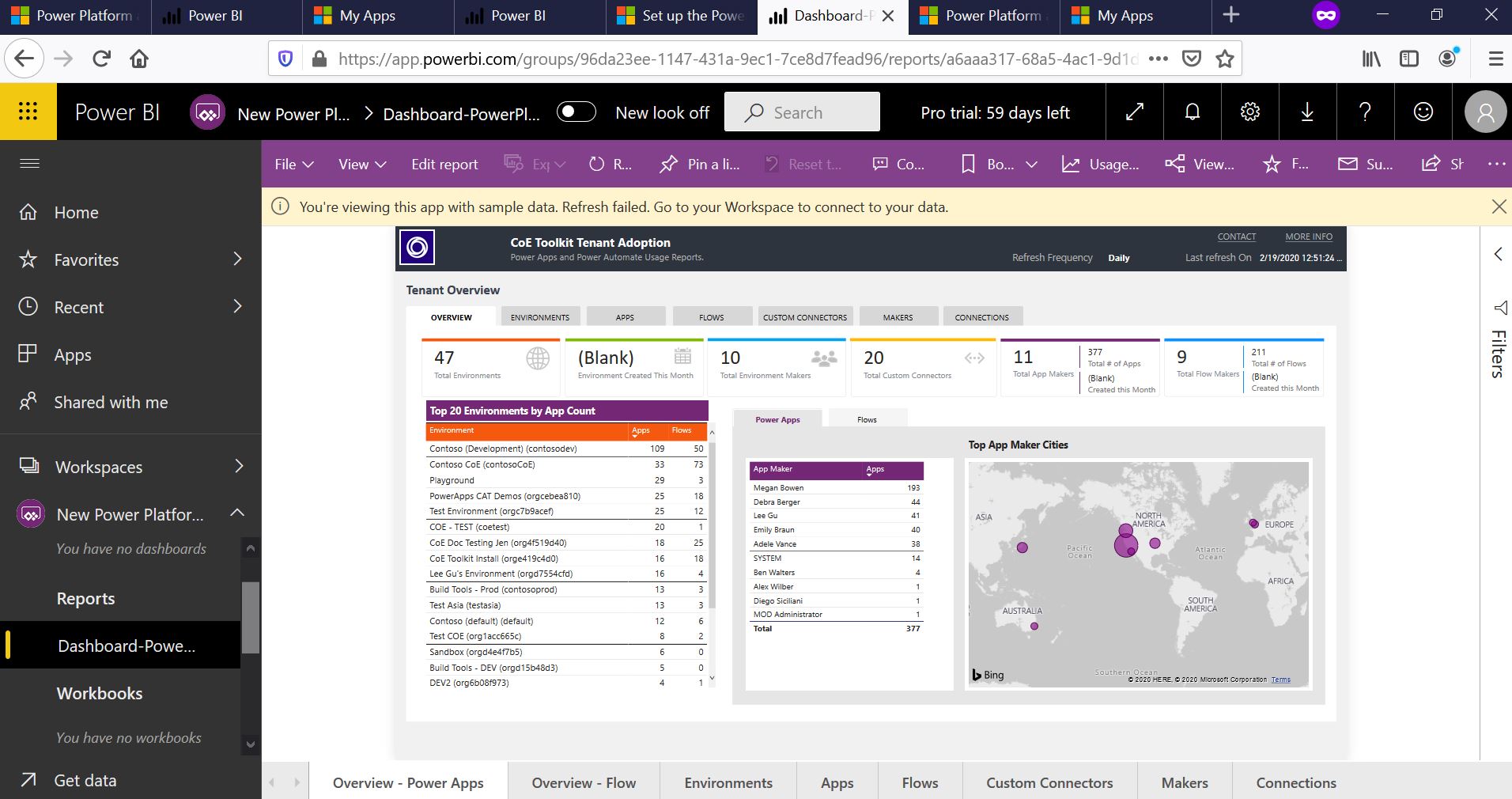Open the Power BI download center
The width and height of the screenshot is (1512, 799).
coord(1307,112)
